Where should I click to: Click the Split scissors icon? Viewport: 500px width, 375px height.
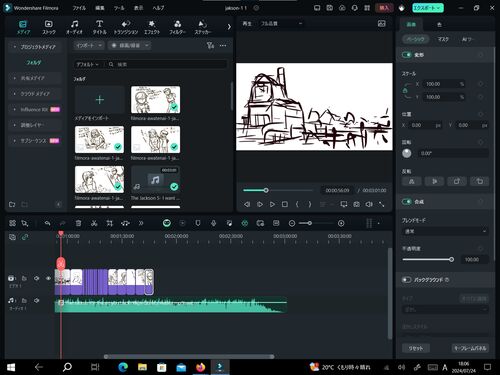point(94,223)
